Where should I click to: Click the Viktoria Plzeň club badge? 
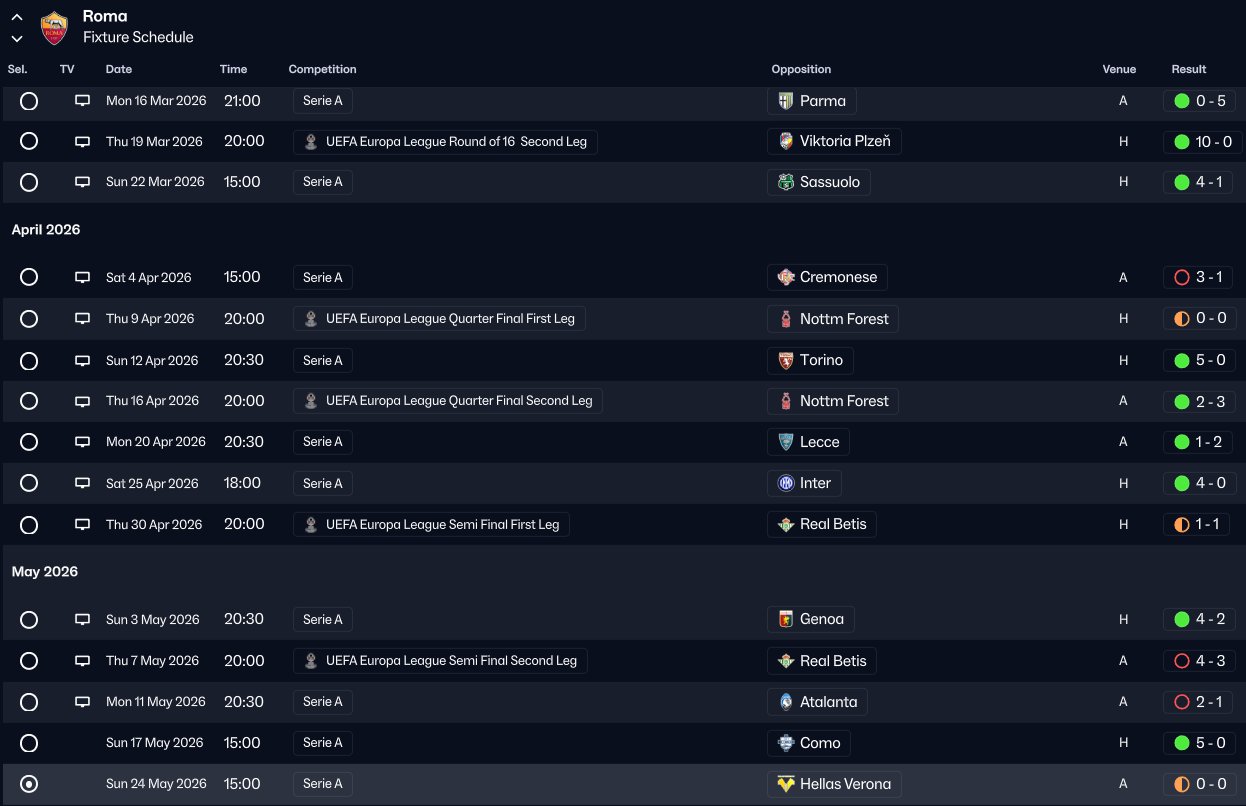pyautogui.click(x=786, y=142)
